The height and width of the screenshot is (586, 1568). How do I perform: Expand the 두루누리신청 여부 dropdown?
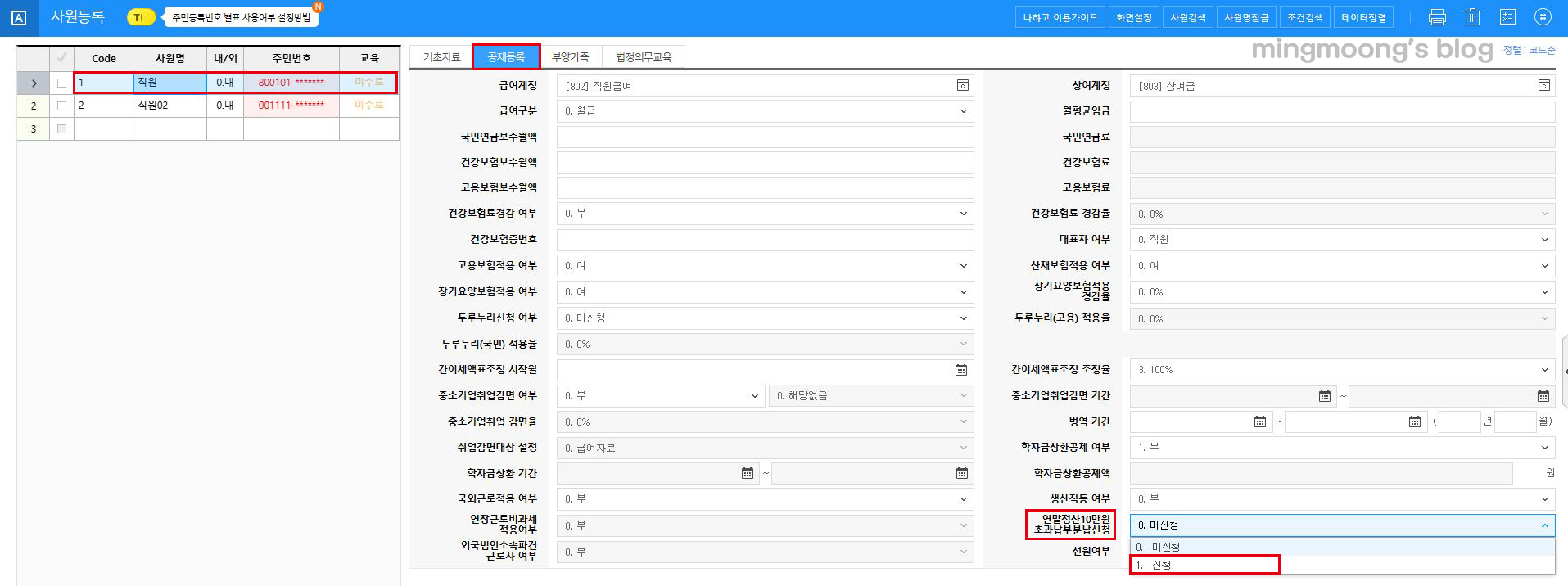[x=963, y=318]
